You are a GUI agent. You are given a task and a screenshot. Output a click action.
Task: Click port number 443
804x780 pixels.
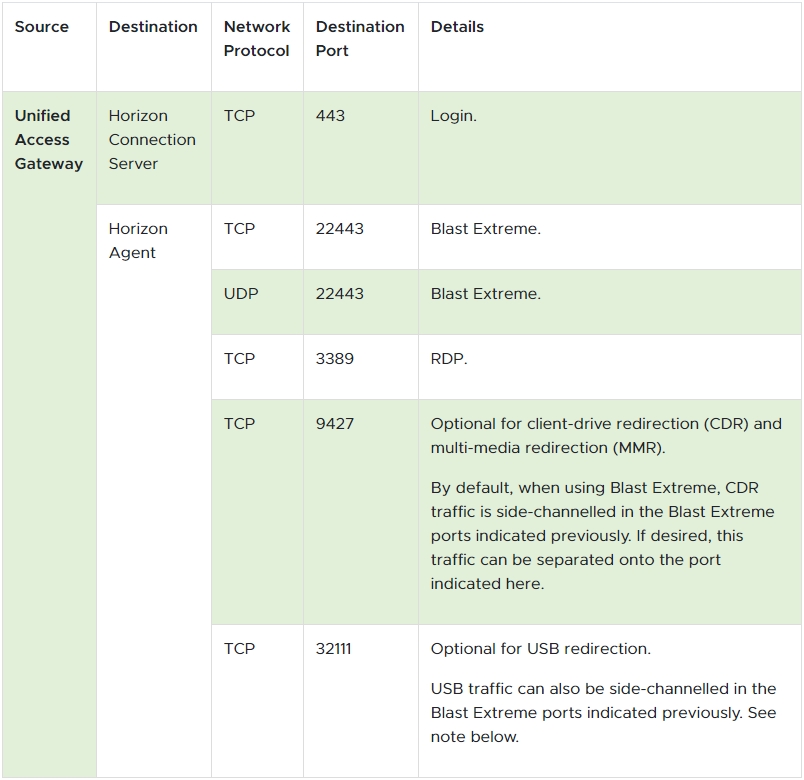tap(330, 116)
